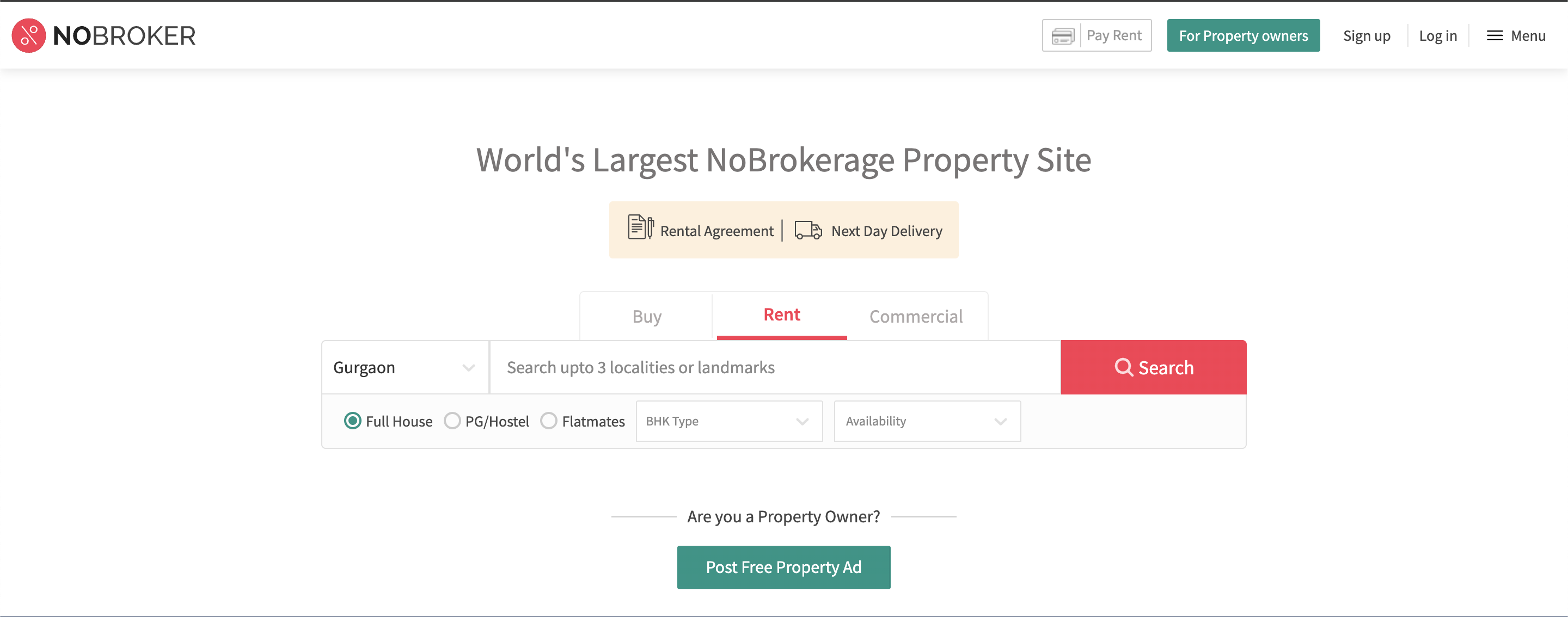Open the Sign up page
Screen dimensions: 1568x617
[x=1367, y=35]
